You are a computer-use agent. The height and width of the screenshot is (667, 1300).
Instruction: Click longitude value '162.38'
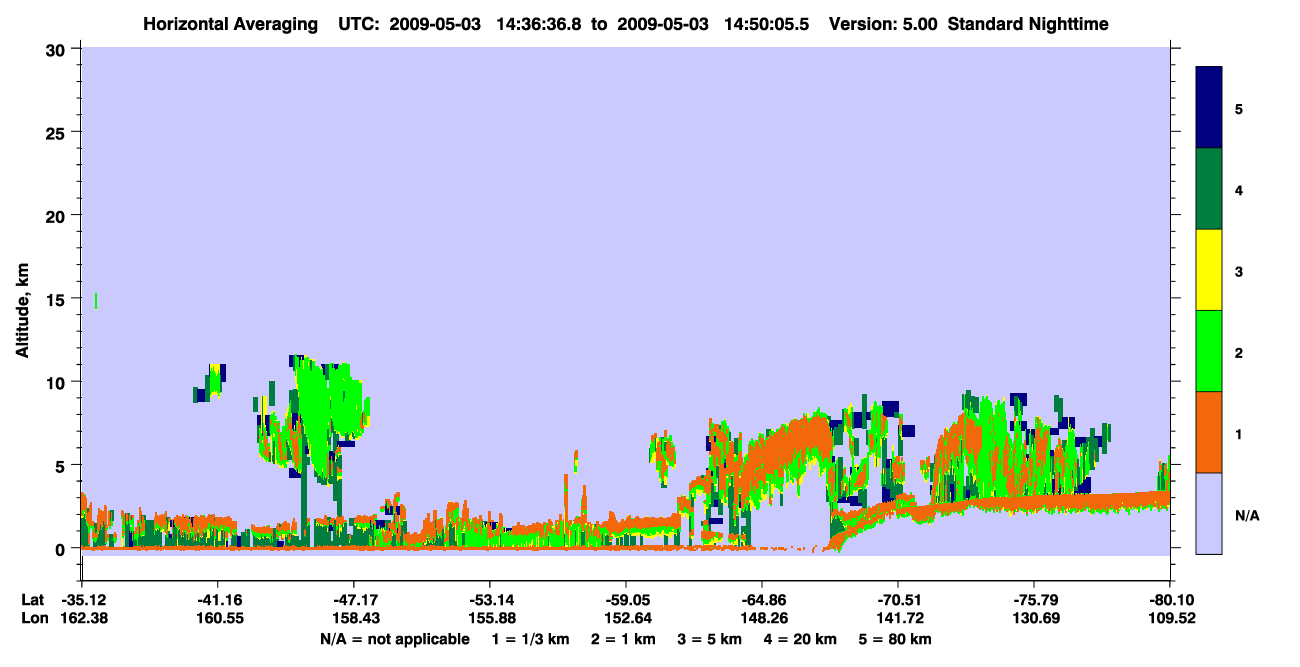[83, 619]
